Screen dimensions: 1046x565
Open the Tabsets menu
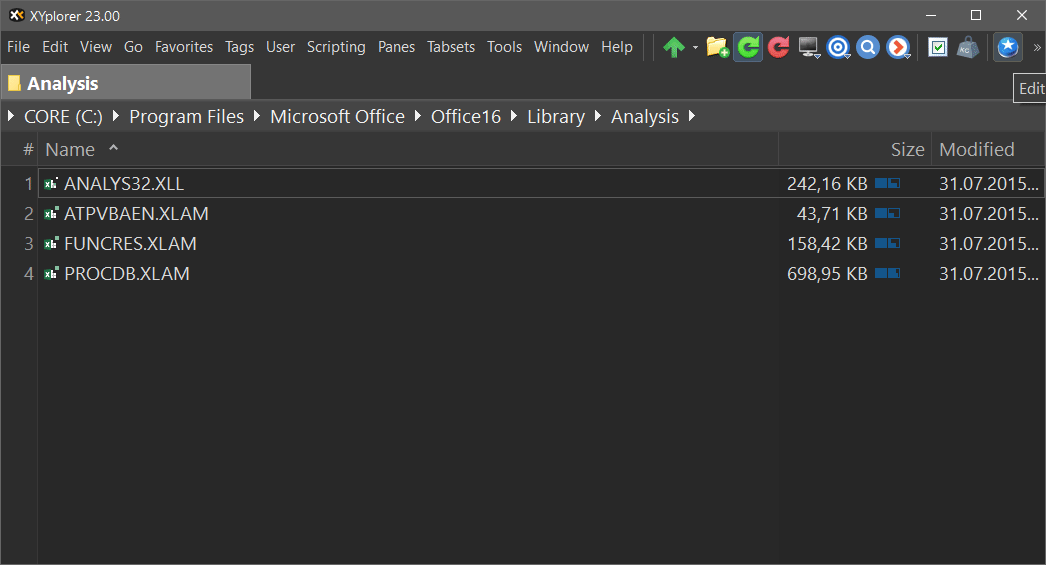pos(451,47)
